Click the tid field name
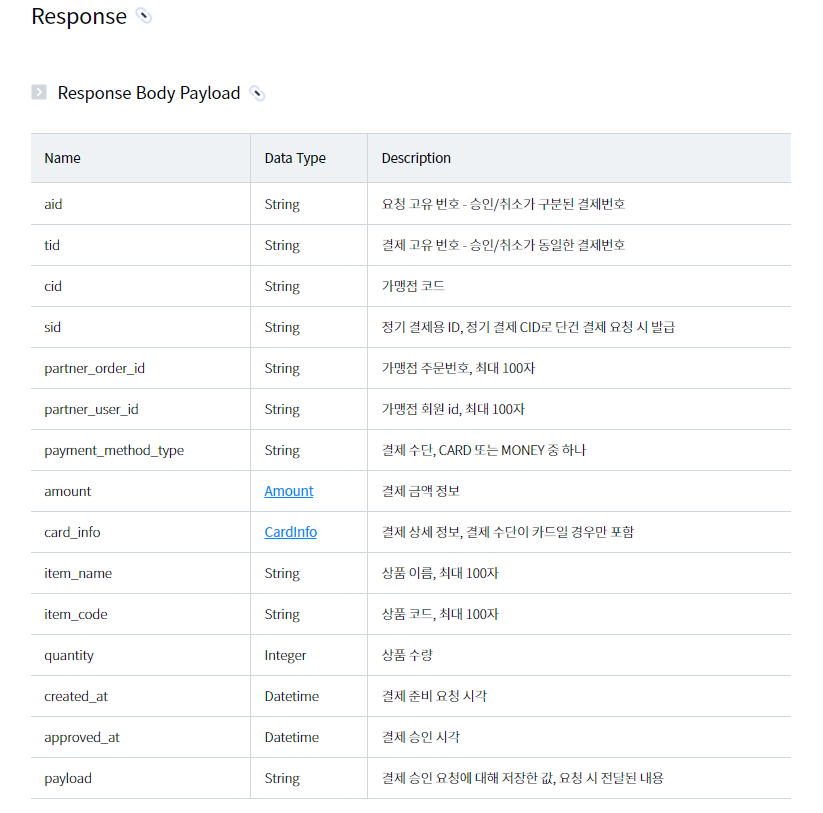 [x=52, y=245]
